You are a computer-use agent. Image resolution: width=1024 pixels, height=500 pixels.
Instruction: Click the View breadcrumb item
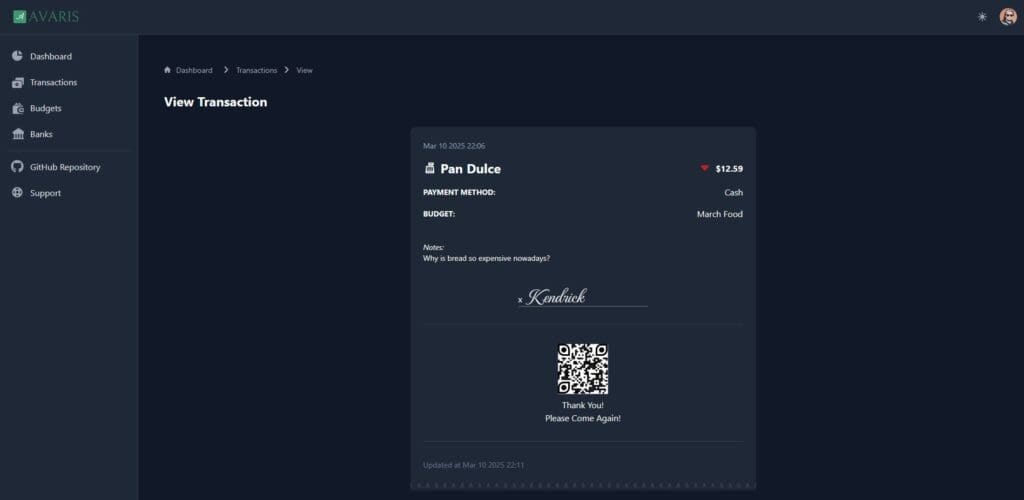[x=304, y=70]
